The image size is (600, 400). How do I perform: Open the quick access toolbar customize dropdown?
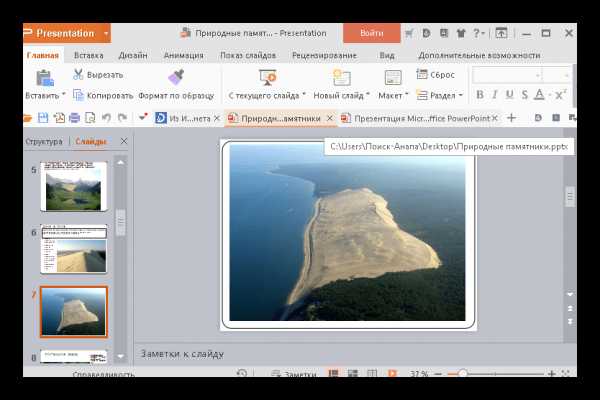[143, 117]
